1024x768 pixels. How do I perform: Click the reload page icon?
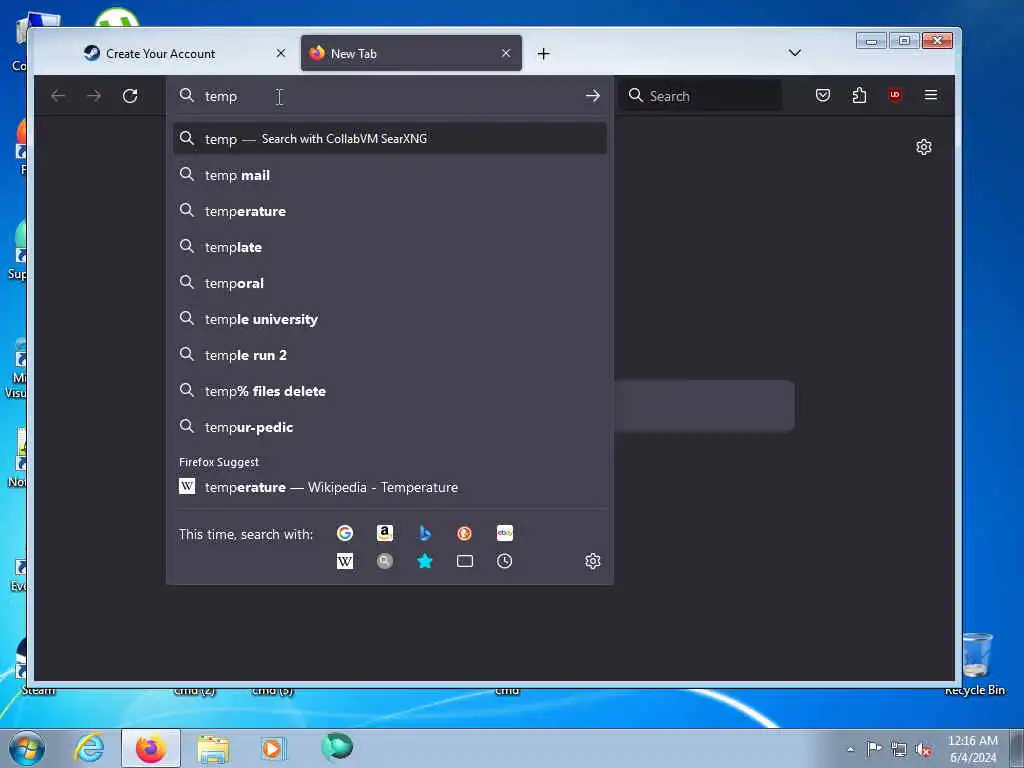130,96
